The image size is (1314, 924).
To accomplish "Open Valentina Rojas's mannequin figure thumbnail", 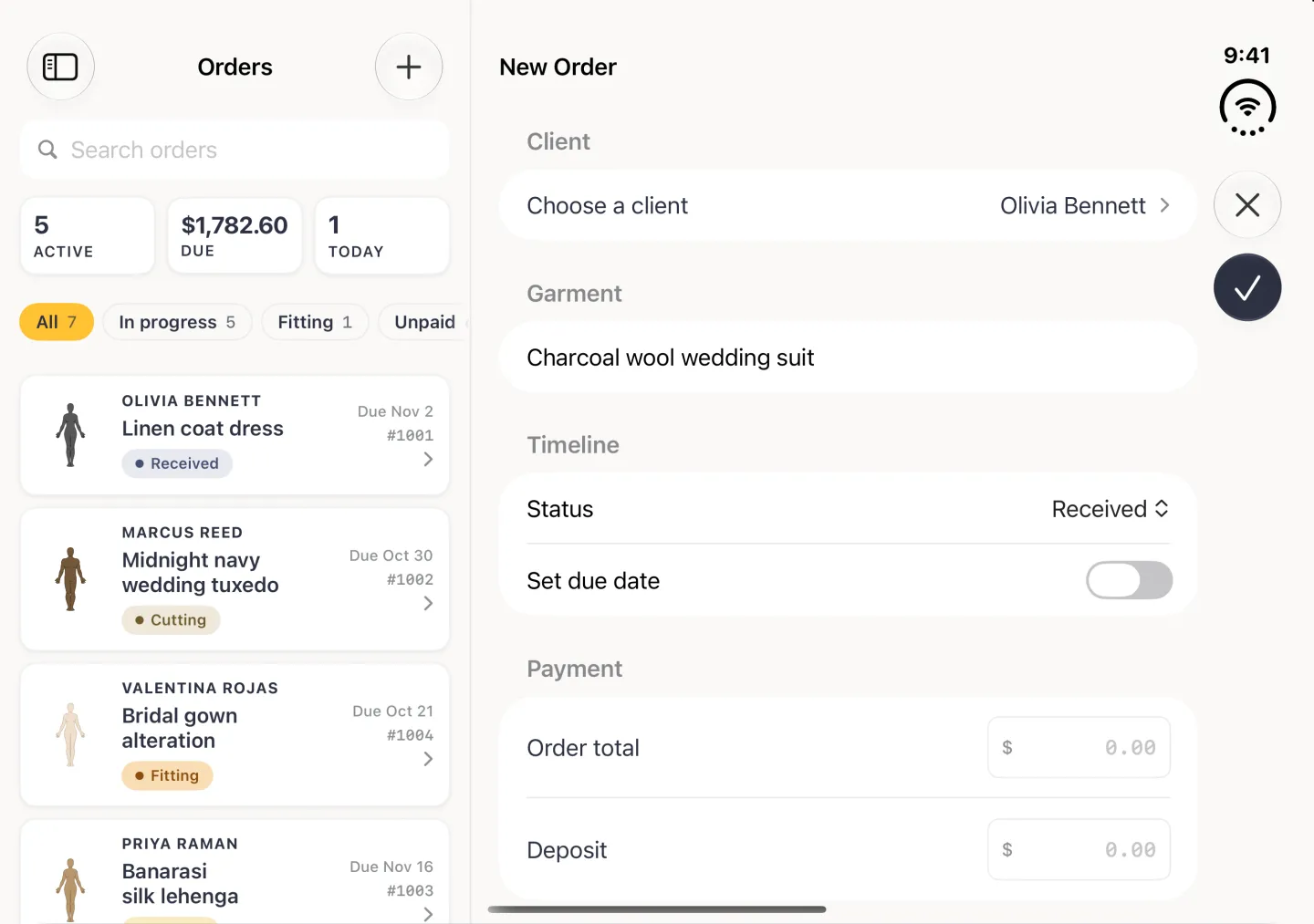I will click(70, 734).
